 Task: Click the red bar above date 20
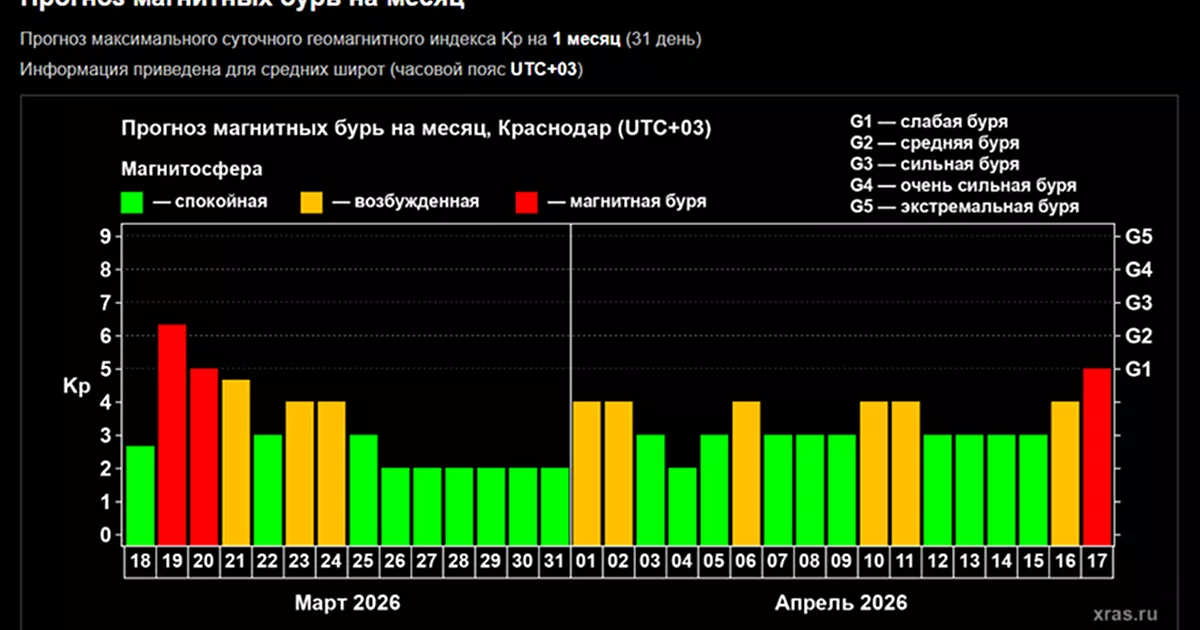click(204, 455)
